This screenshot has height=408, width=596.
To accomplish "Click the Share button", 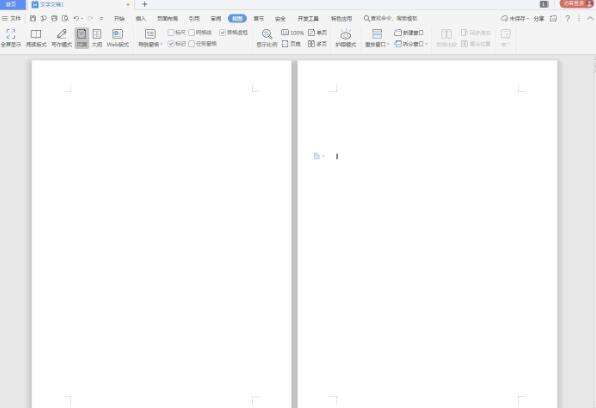I will (539, 18).
